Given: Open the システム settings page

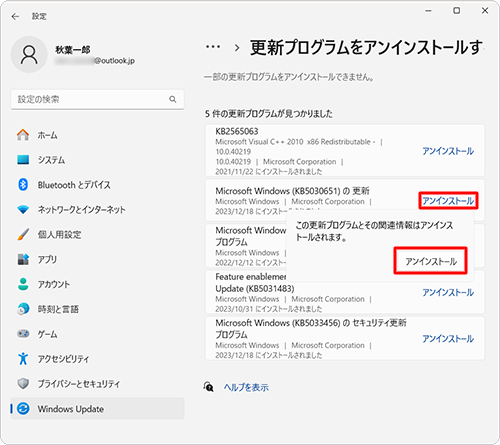Looking at the screenshot, I should pos(97,160).
